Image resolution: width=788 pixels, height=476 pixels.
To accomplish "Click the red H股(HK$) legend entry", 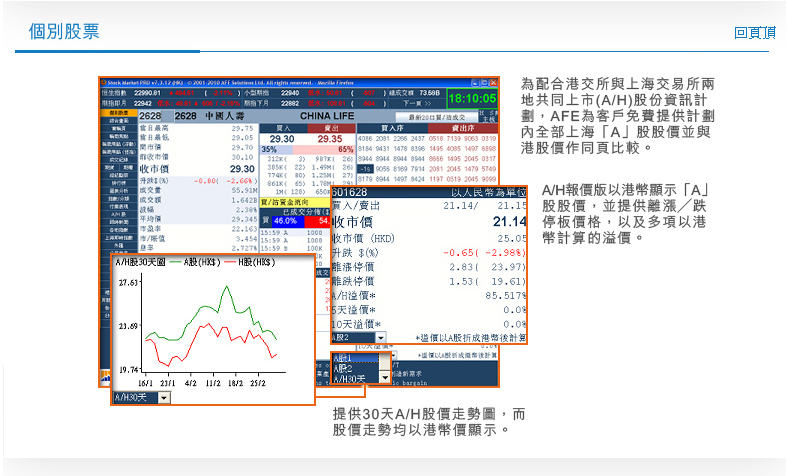I will [x=250, y=262].
